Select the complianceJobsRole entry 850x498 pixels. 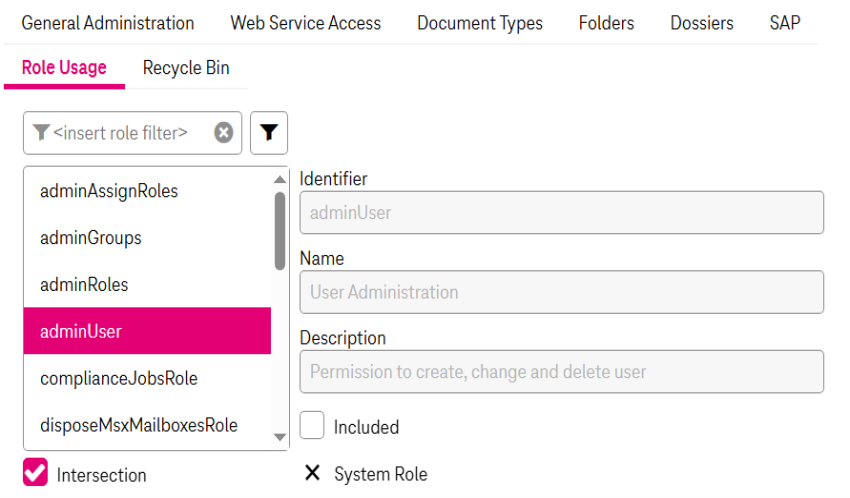(119, 379)
